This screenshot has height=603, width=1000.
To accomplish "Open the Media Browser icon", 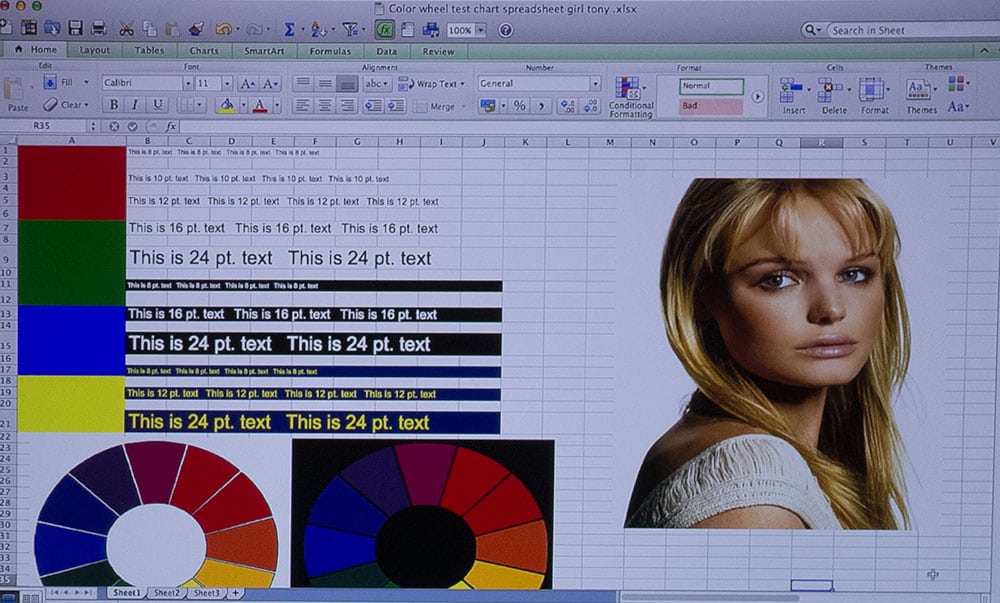I will (431, 29).
